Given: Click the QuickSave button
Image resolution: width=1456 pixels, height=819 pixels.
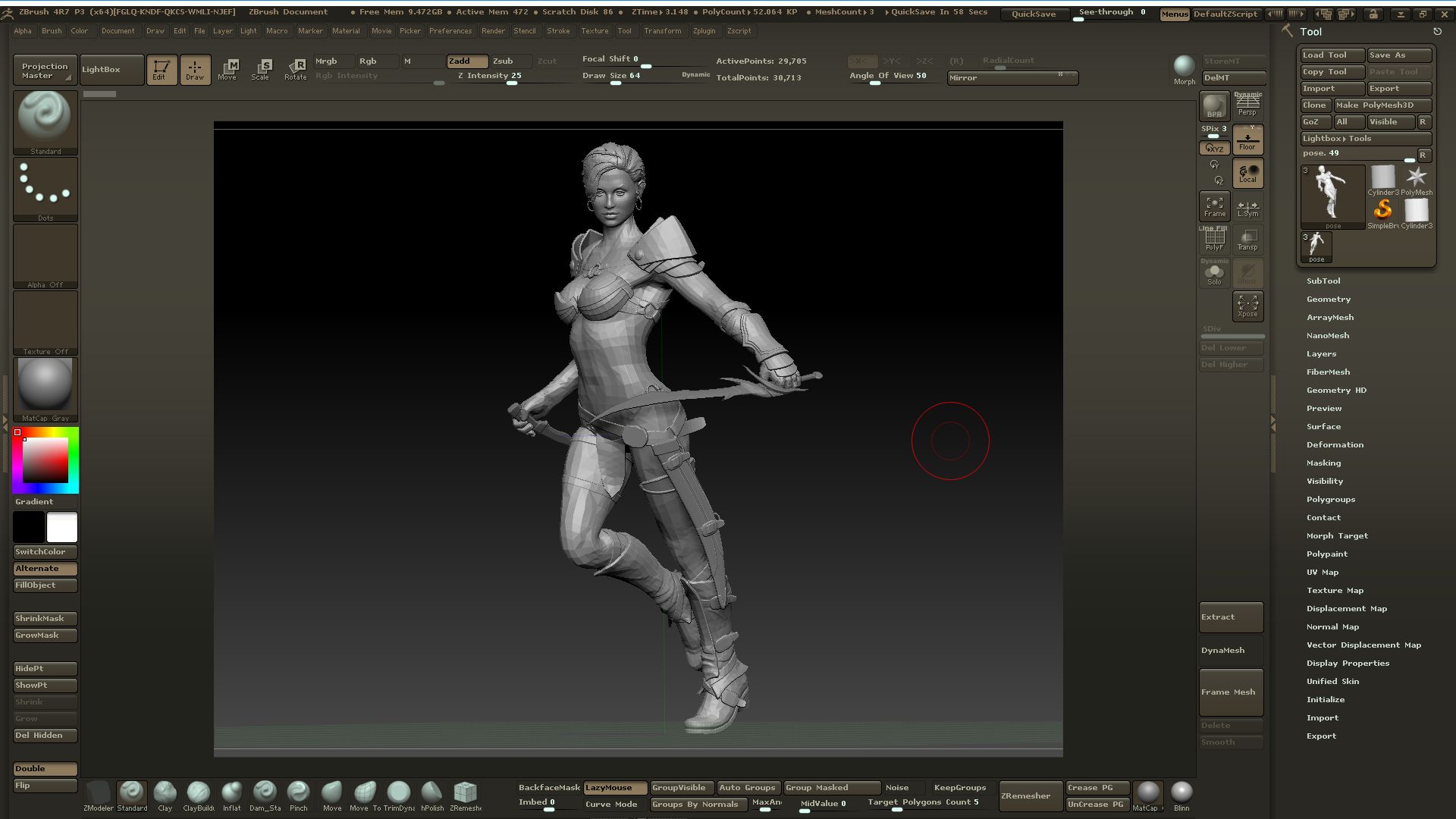Looking at the screenshot, I should pos(1033,14).
